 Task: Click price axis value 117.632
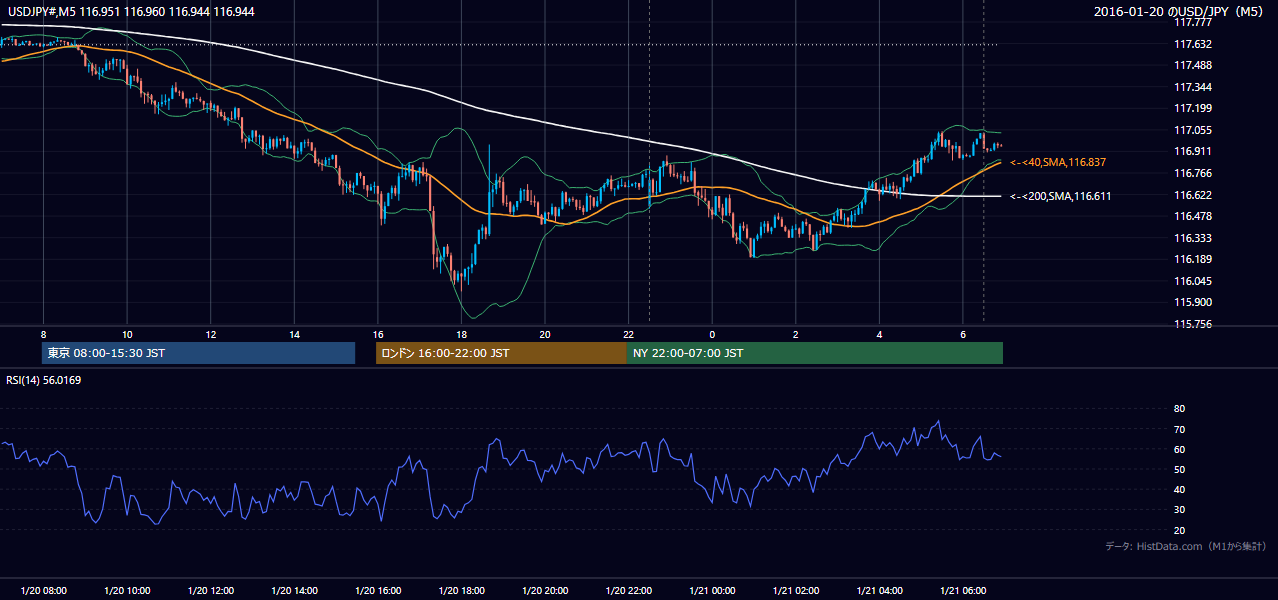[x=1194, y=44]
